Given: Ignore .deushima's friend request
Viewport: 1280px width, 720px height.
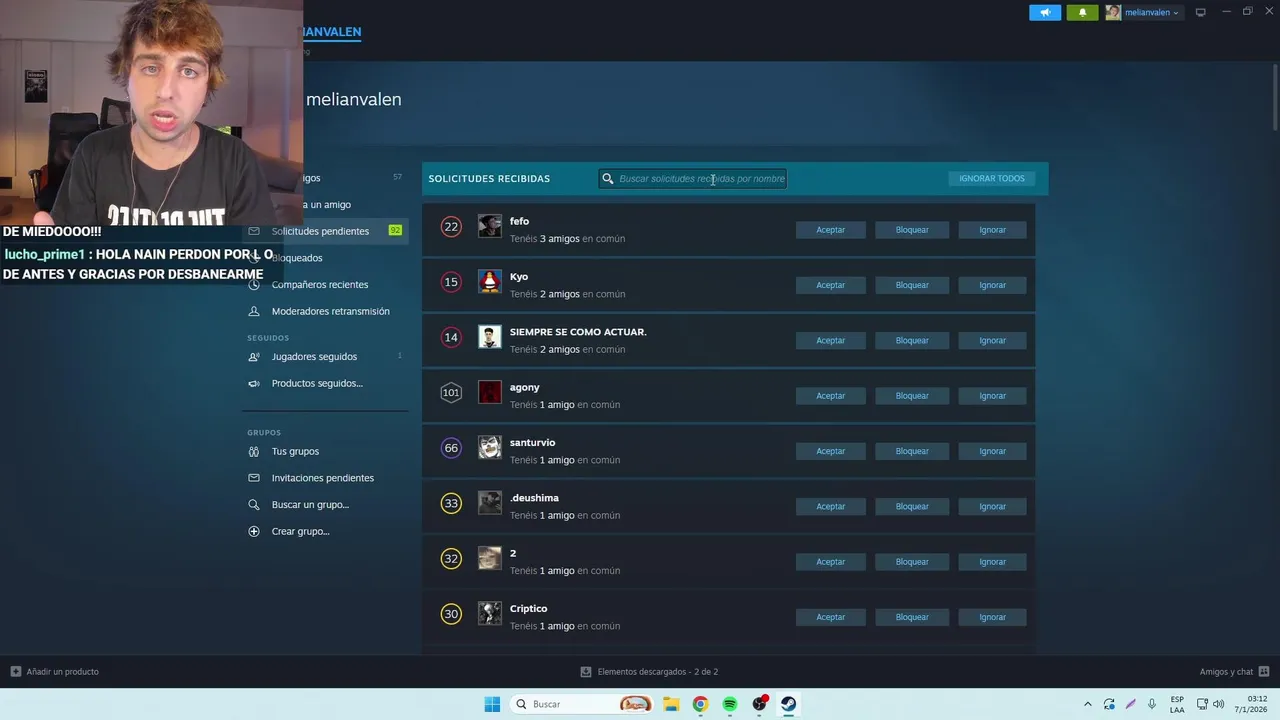Looking at the screenshot, I should pos(992,506).
